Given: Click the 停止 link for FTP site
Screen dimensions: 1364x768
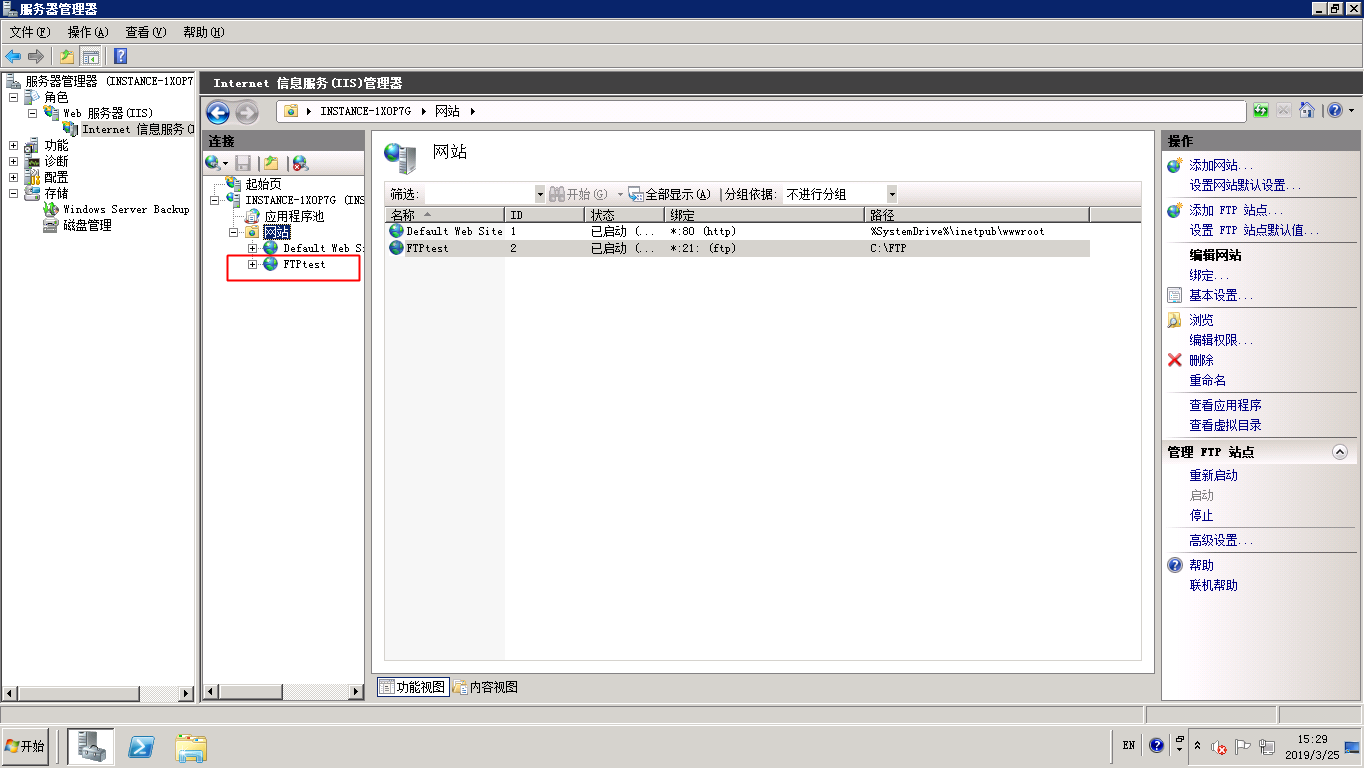Looking at the screenshot, I should coord(1201,515).
